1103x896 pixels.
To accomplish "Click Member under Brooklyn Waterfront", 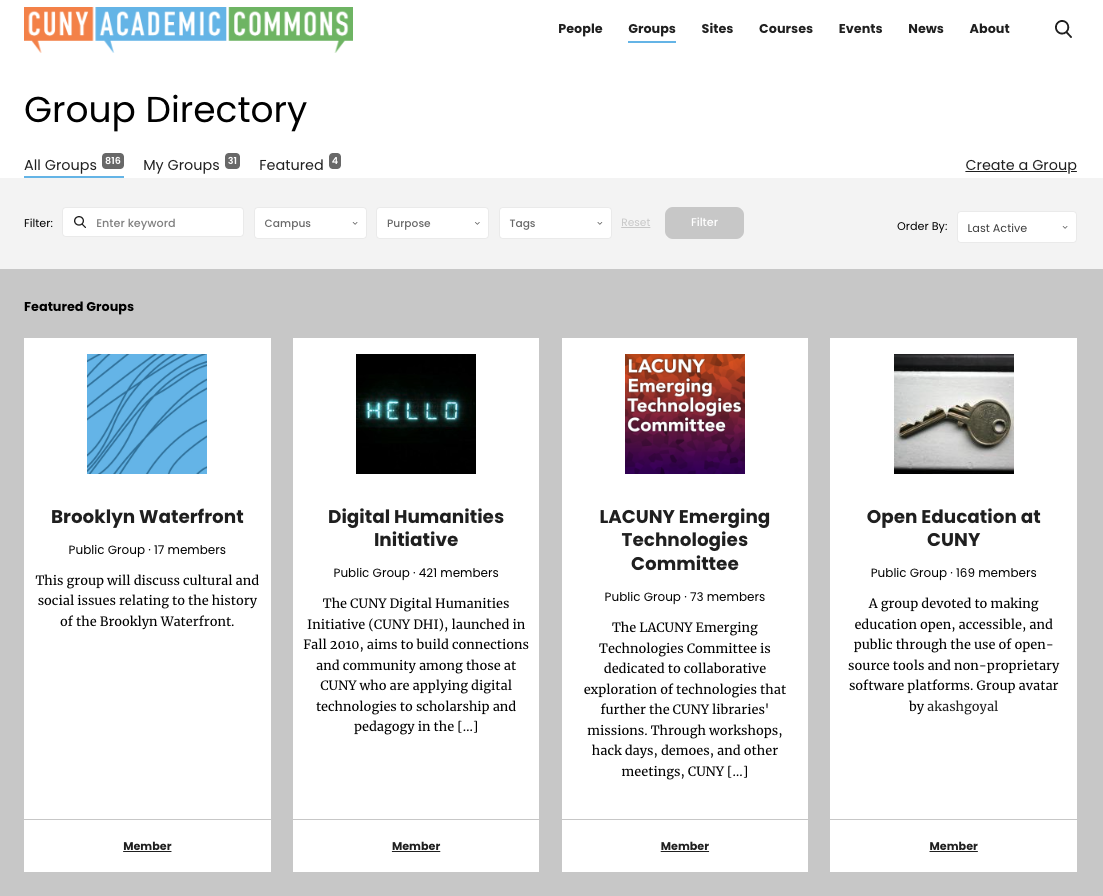I will click(x=147, y=846).
